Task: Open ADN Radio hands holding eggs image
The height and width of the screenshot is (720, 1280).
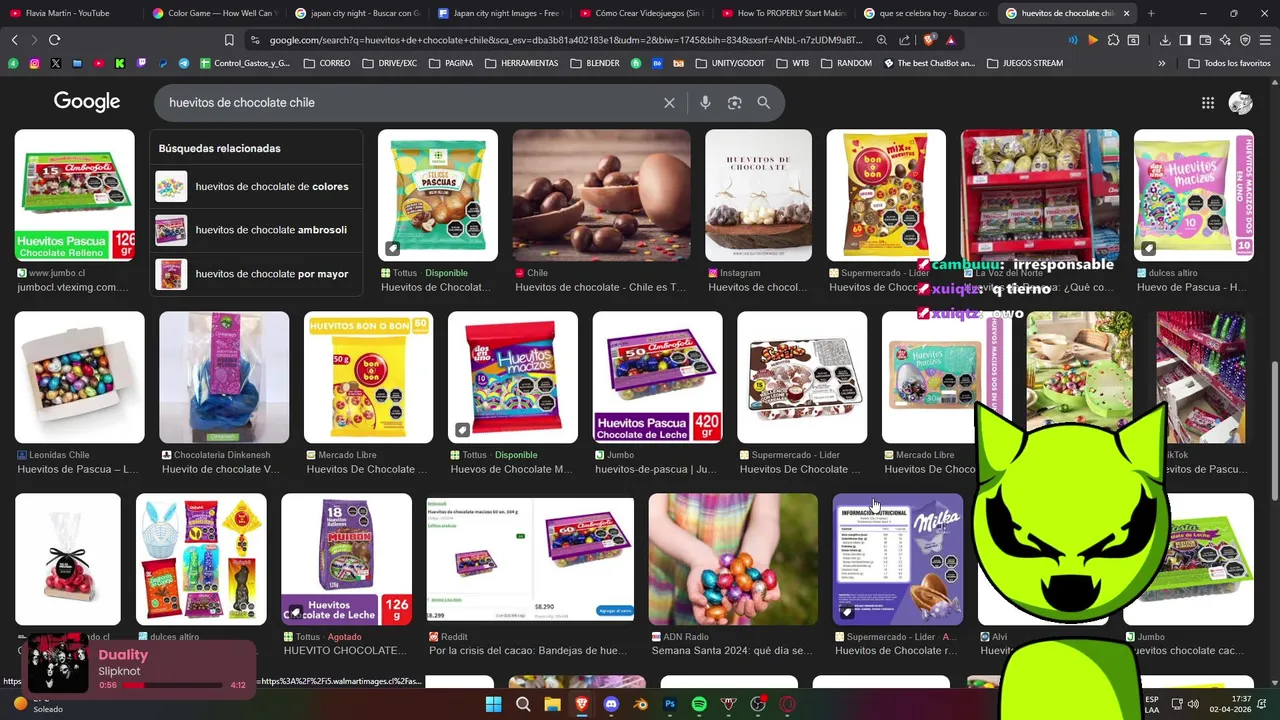Action: coord(733,559)
